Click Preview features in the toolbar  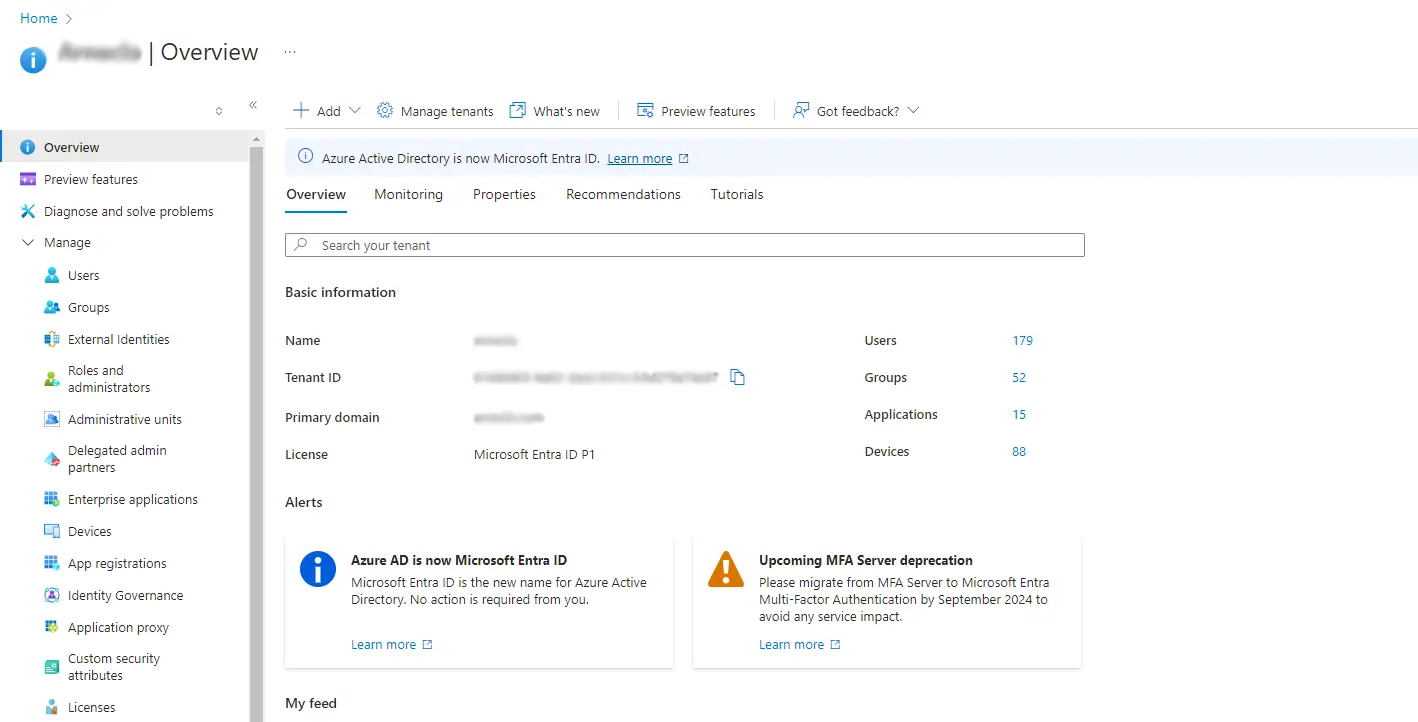point(697,111)
